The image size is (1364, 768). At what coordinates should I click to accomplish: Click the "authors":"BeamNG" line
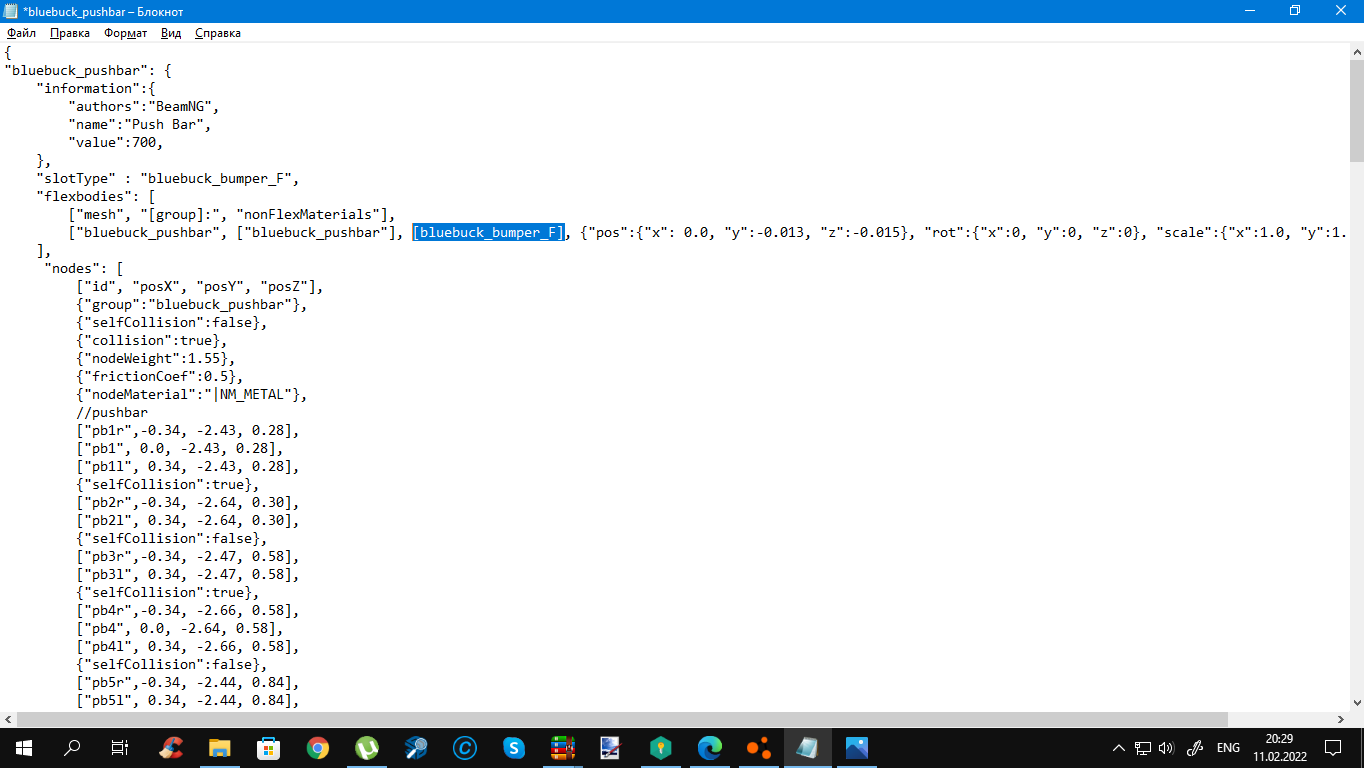[143, 106]
